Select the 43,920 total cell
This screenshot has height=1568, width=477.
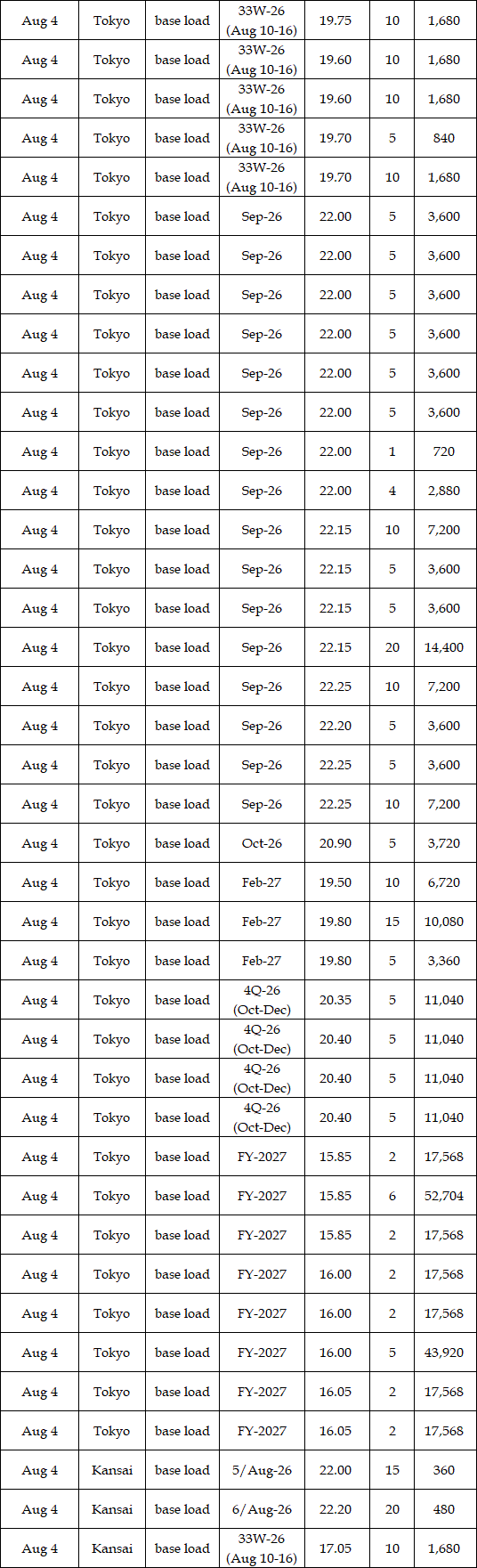[444, 1353]
